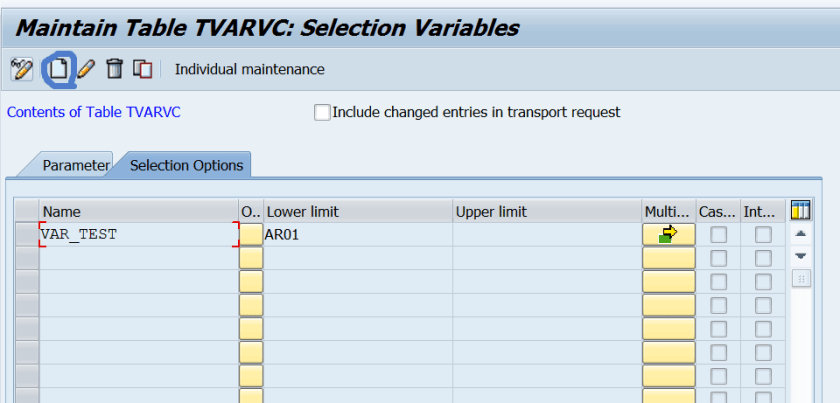Select the Selection Options tab
Viewport: 840px width, 403px height.
(x=186, y=165)
